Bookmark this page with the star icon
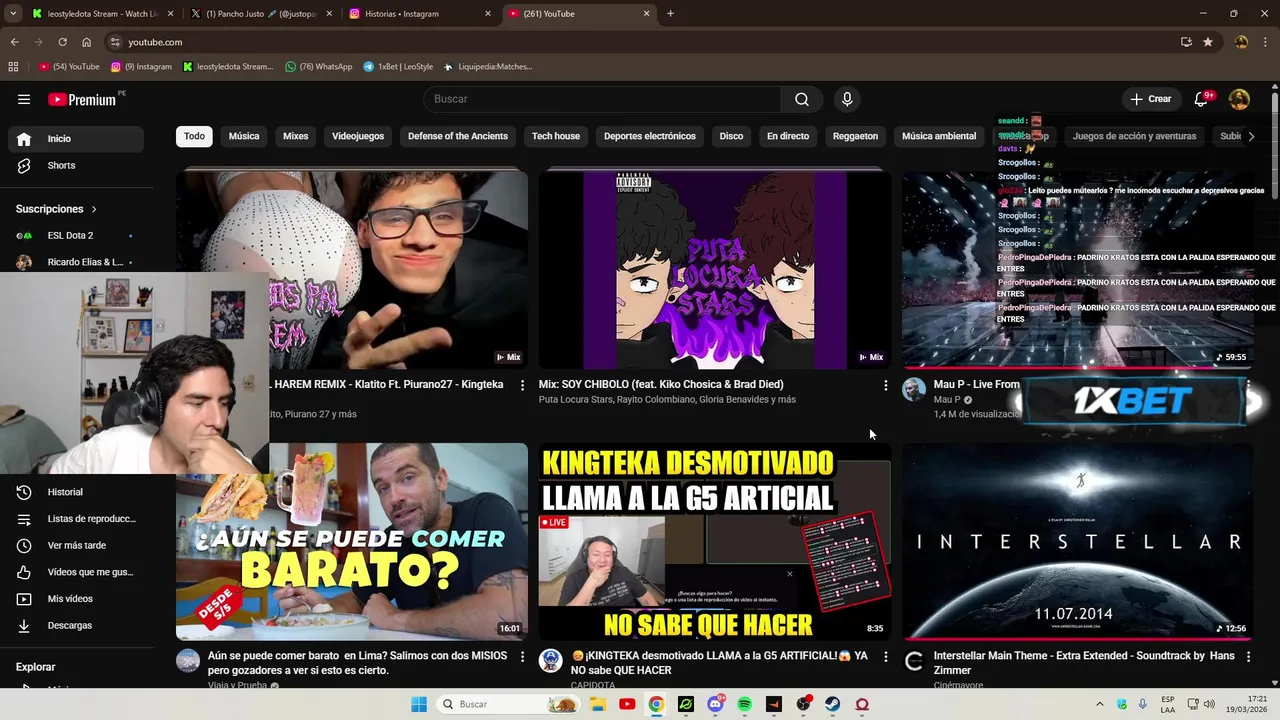Viewport: 1280px width, 720px height. click(1208, 42)
